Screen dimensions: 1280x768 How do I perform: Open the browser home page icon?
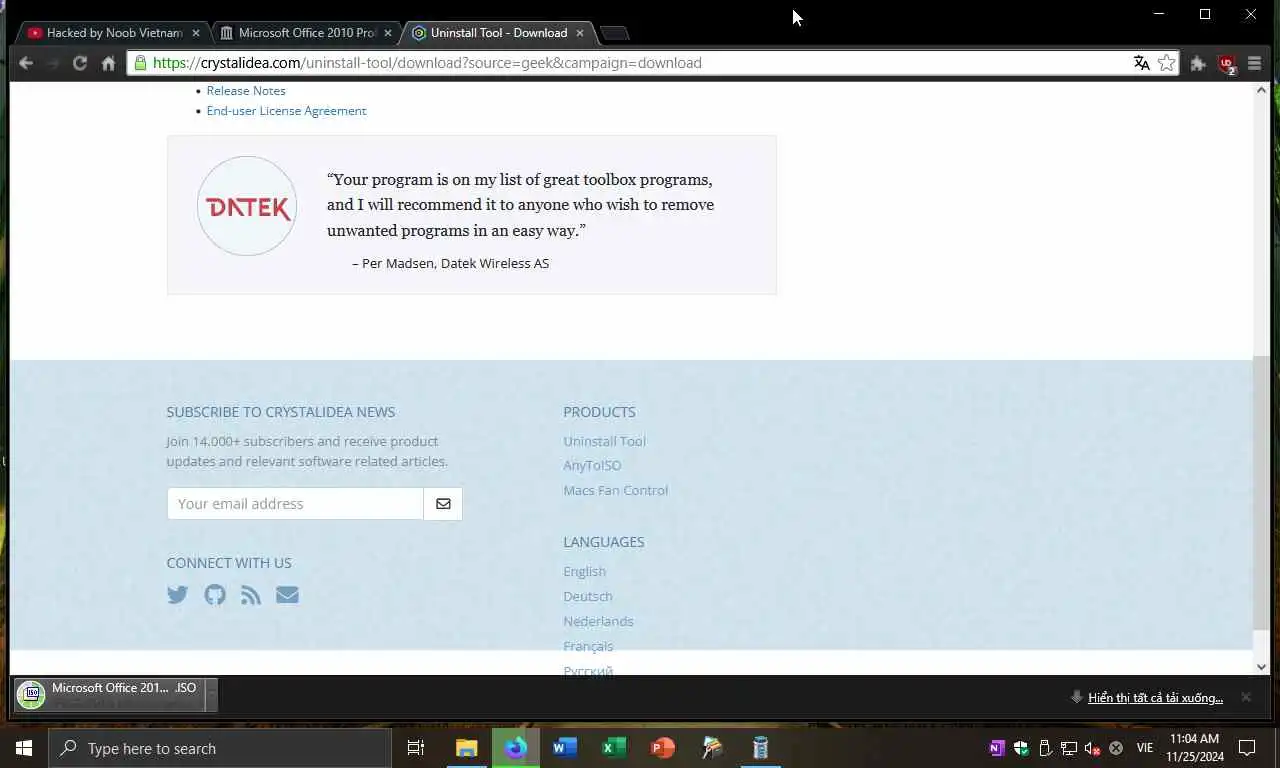108,63
